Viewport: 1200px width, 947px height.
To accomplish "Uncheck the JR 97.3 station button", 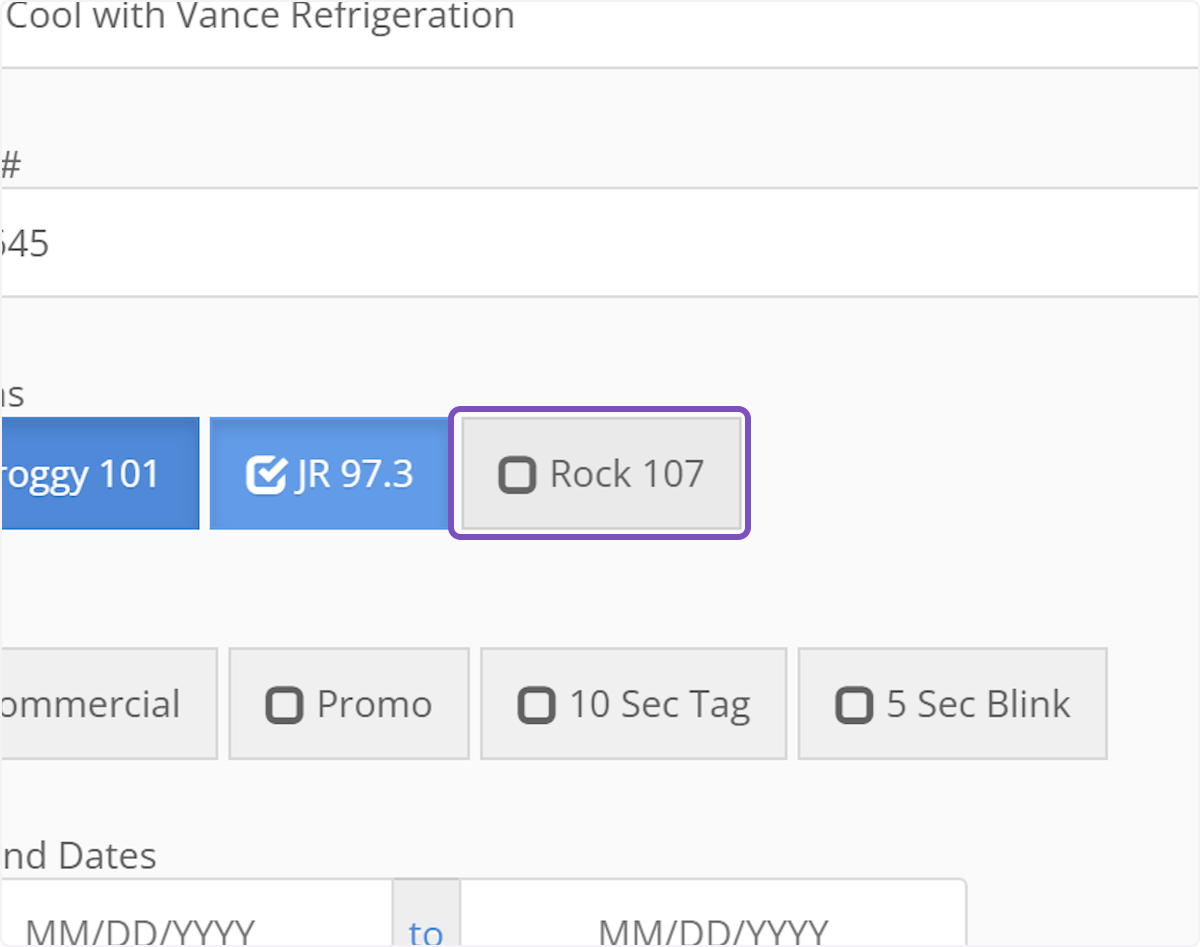I will (330, 473).
